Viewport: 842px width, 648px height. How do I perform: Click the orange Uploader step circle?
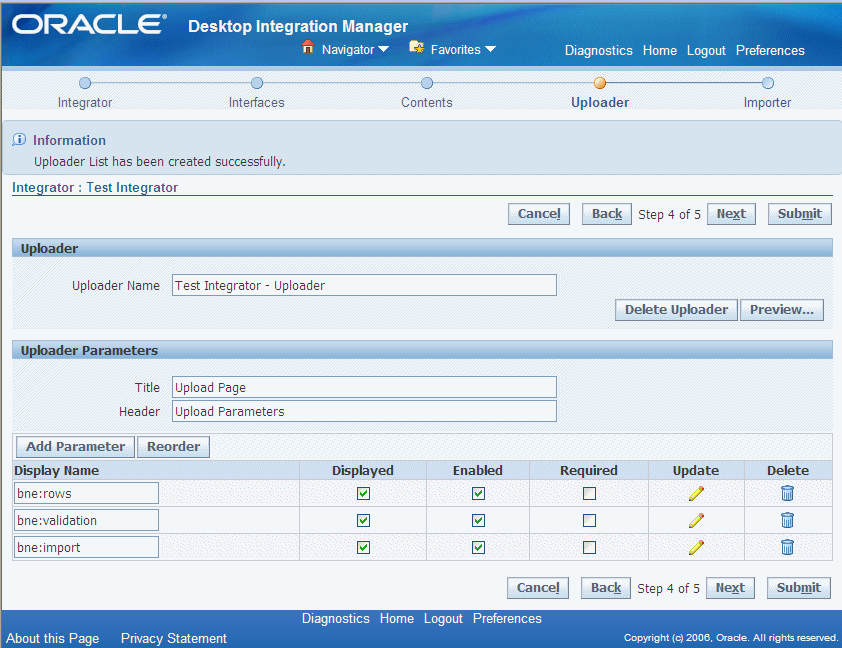point(600,83)
